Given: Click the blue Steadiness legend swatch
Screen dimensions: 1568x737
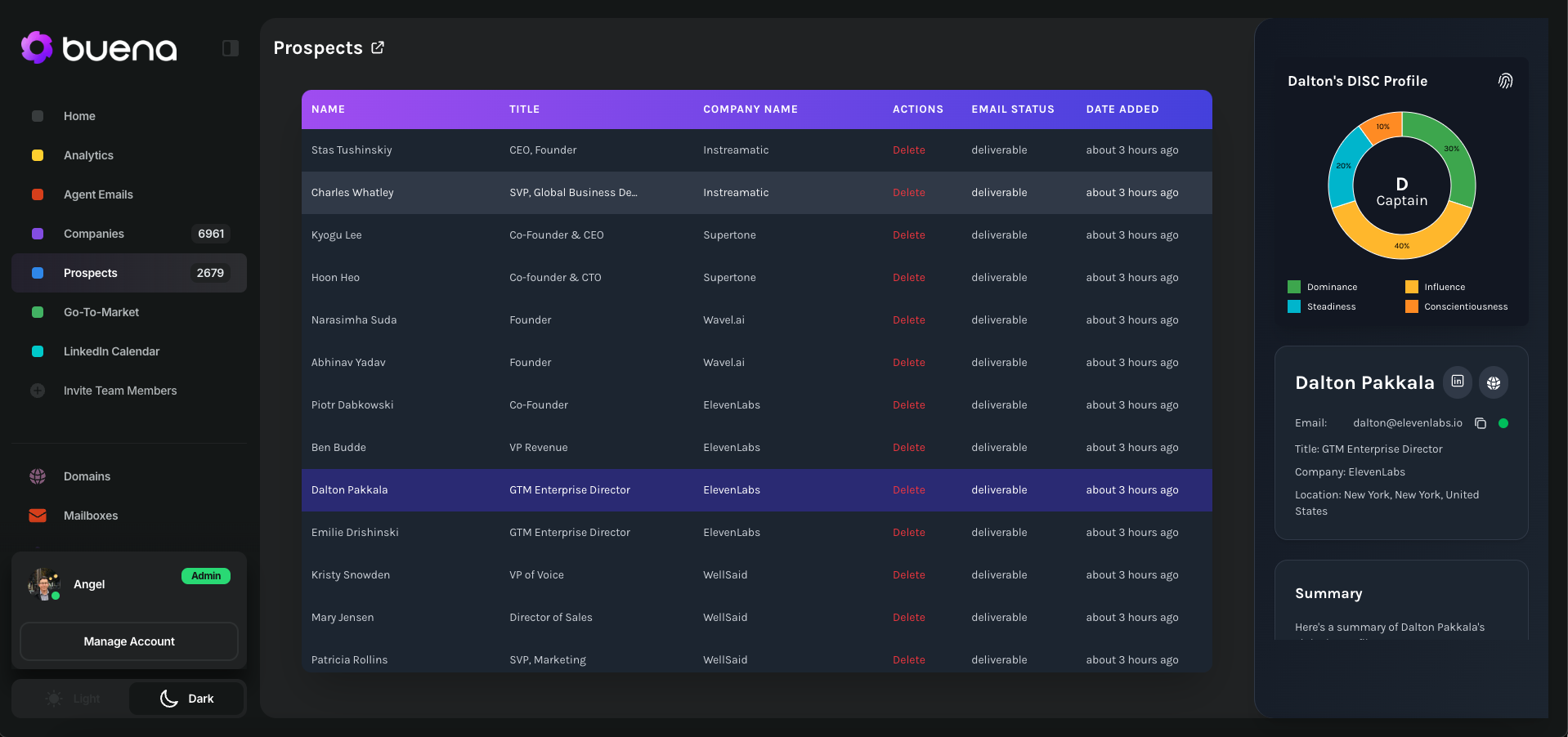Looking at the screenshot, I should click(1294, 306).
